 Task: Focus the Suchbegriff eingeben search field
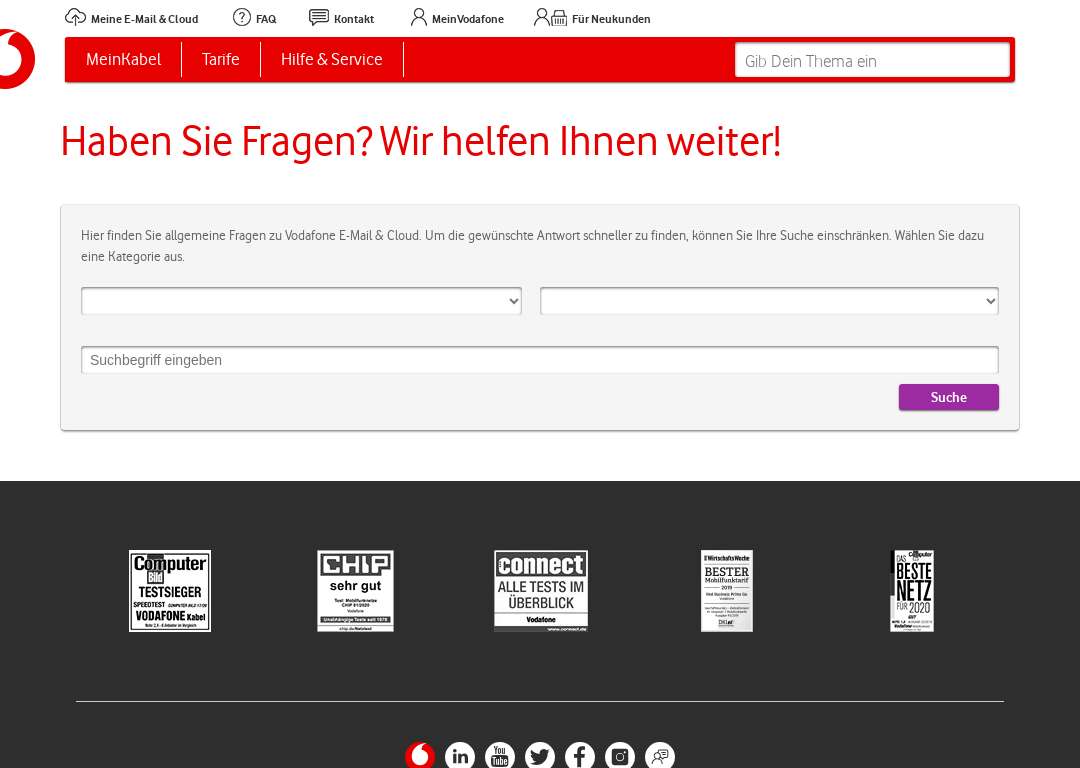tap(540, 360)
